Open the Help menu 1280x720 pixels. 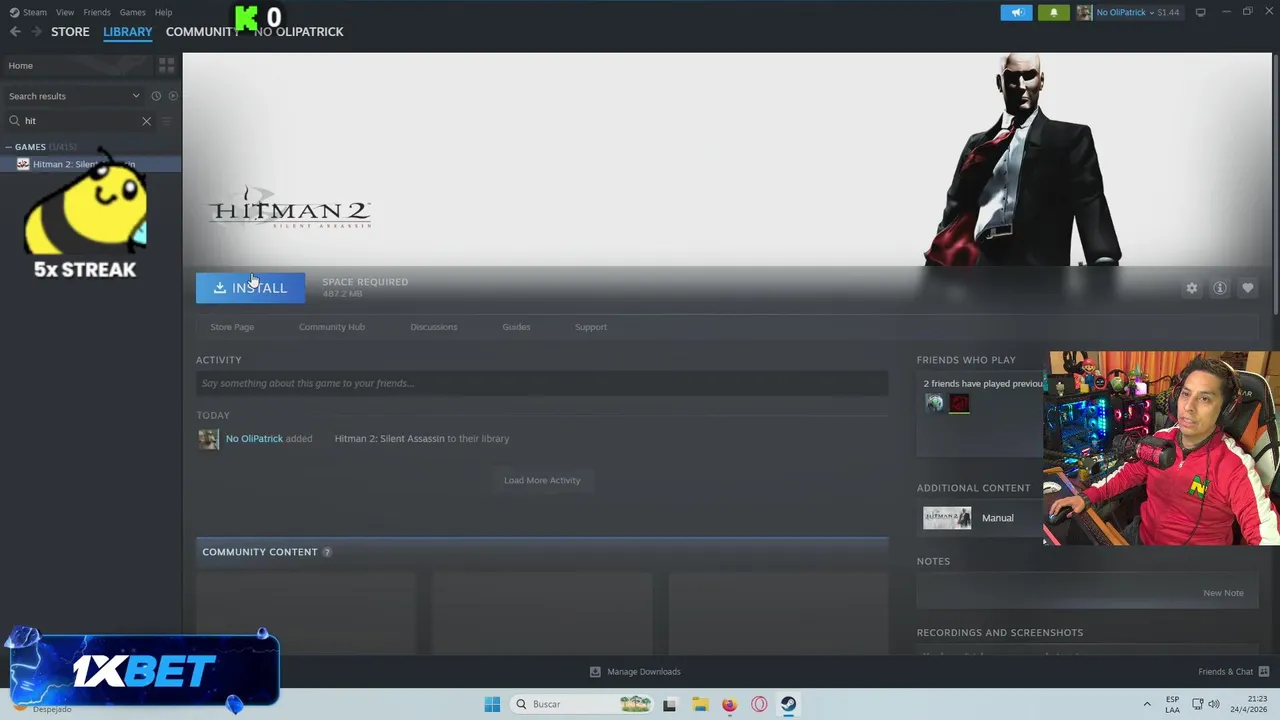click(x=163, y=12)
